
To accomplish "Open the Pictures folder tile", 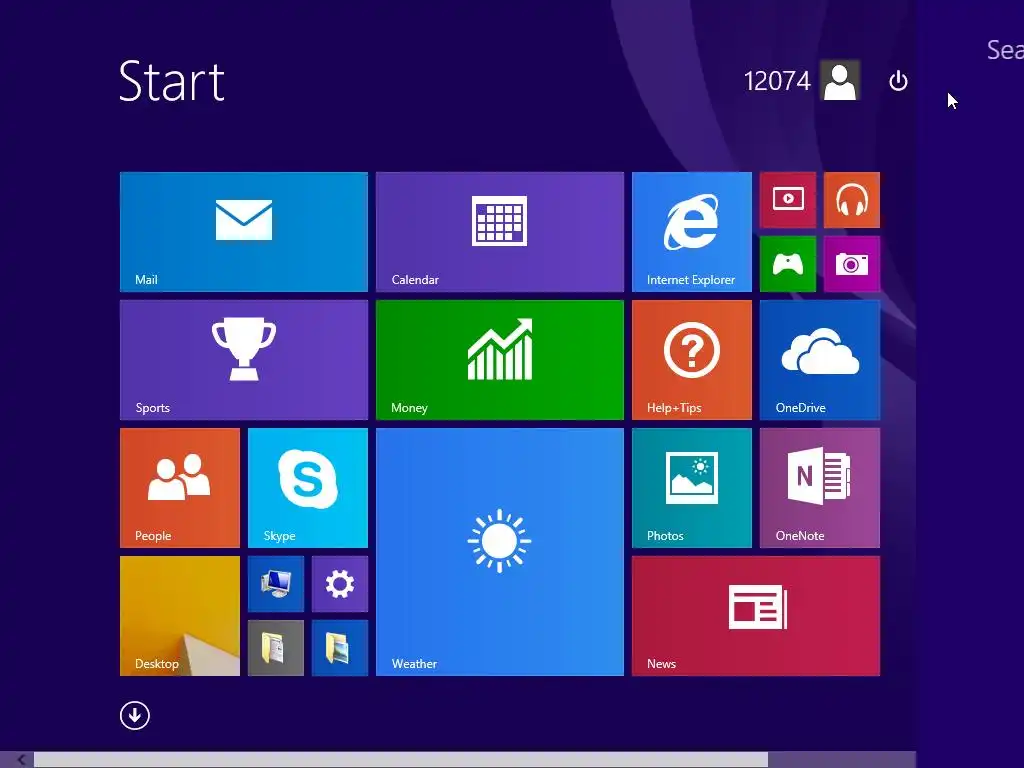I will click(340, 648).
